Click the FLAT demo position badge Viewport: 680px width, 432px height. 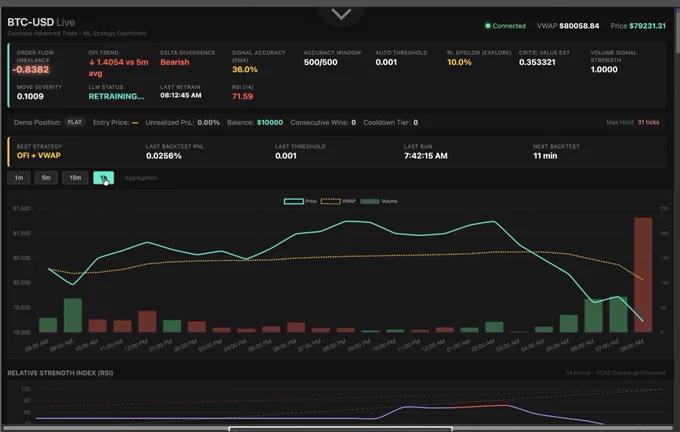[x=75, y=122]
